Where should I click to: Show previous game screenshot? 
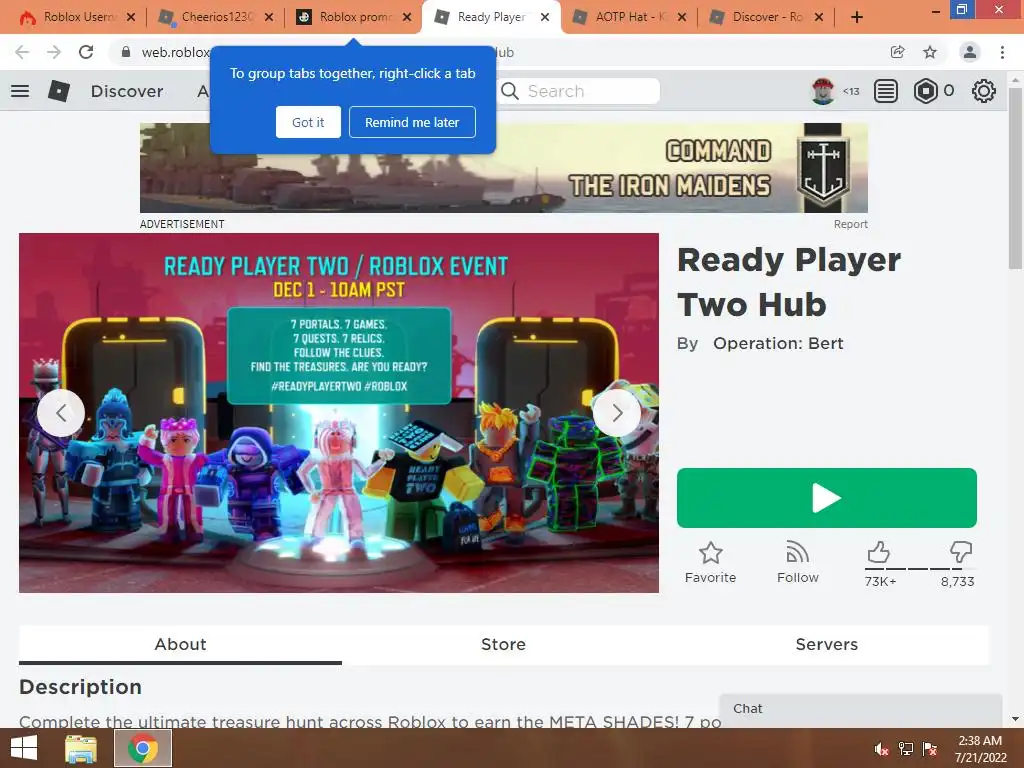(x=61, y=413)
